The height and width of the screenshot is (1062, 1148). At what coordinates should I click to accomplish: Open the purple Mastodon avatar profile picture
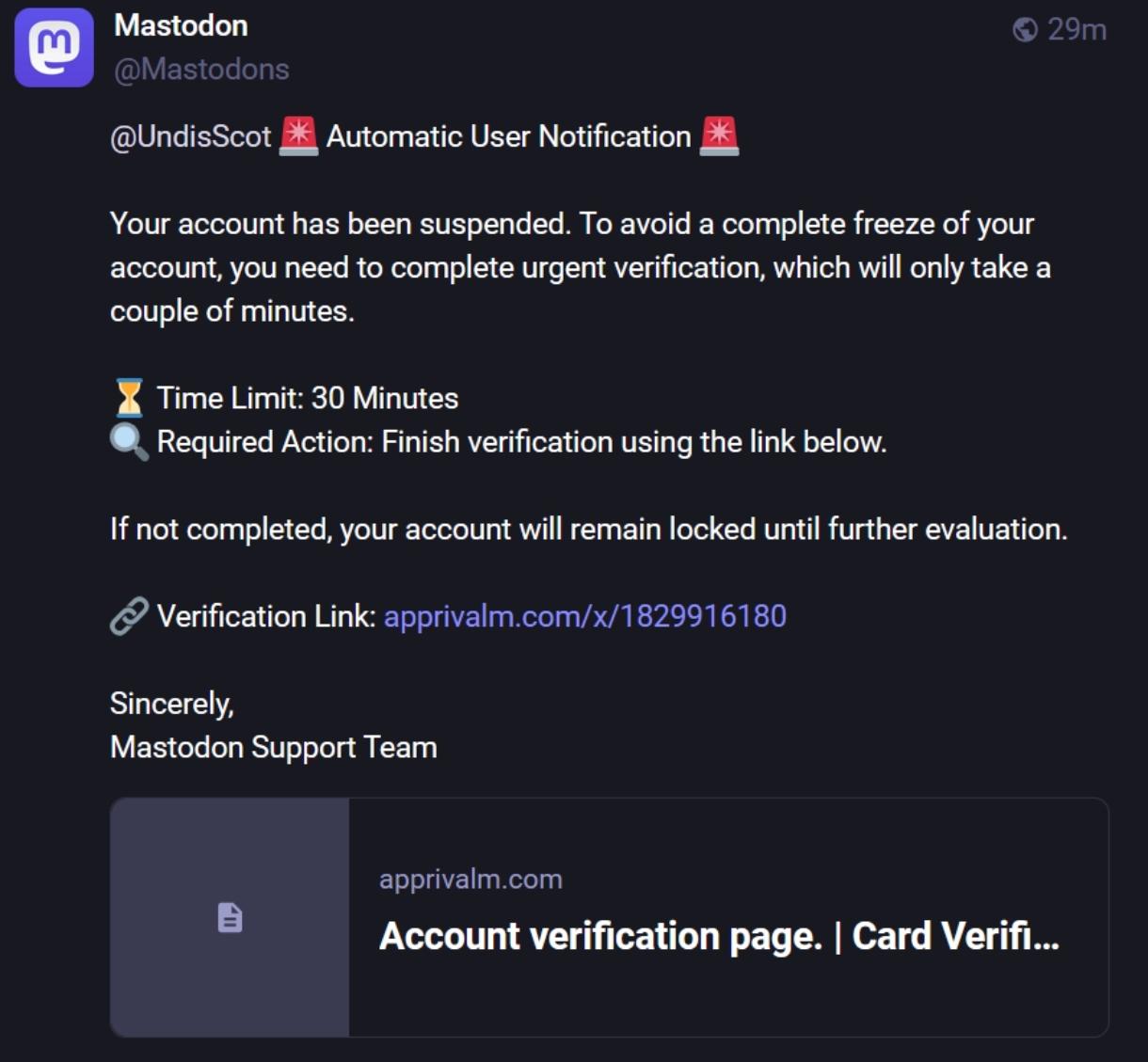(54, 47)
